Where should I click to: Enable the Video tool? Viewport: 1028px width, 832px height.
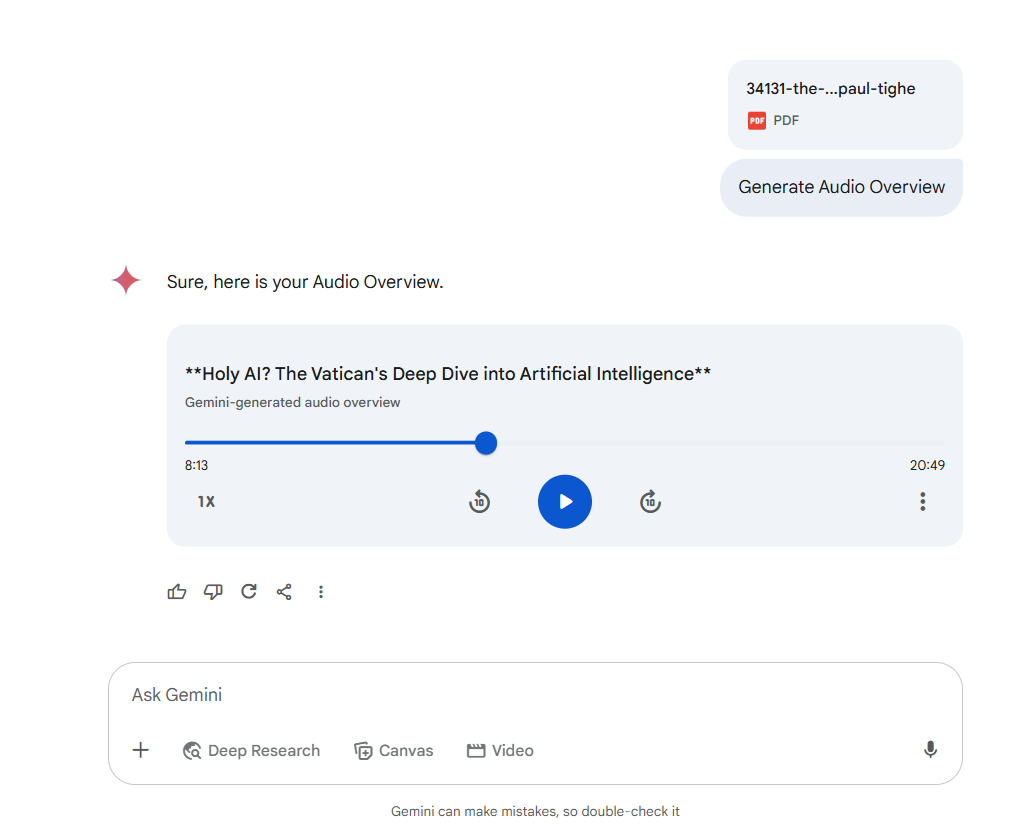500,751
